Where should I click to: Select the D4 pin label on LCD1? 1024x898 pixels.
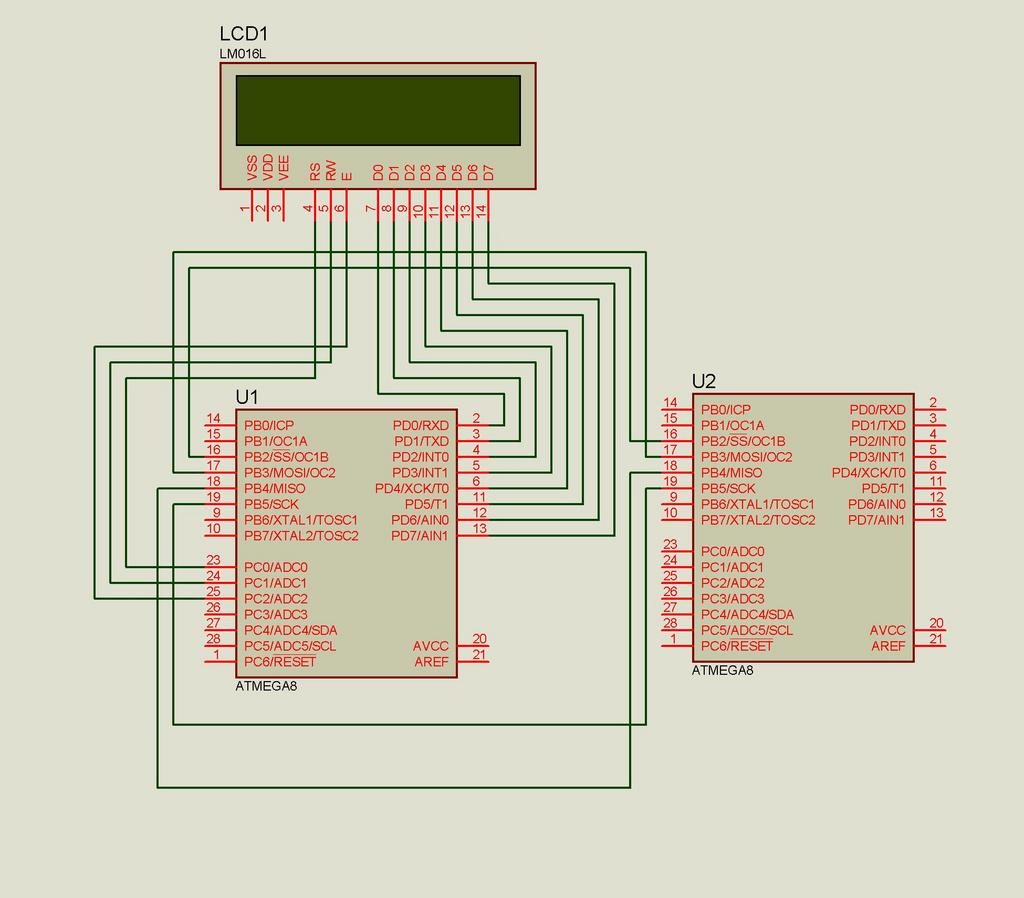click(x=441, y=172)
